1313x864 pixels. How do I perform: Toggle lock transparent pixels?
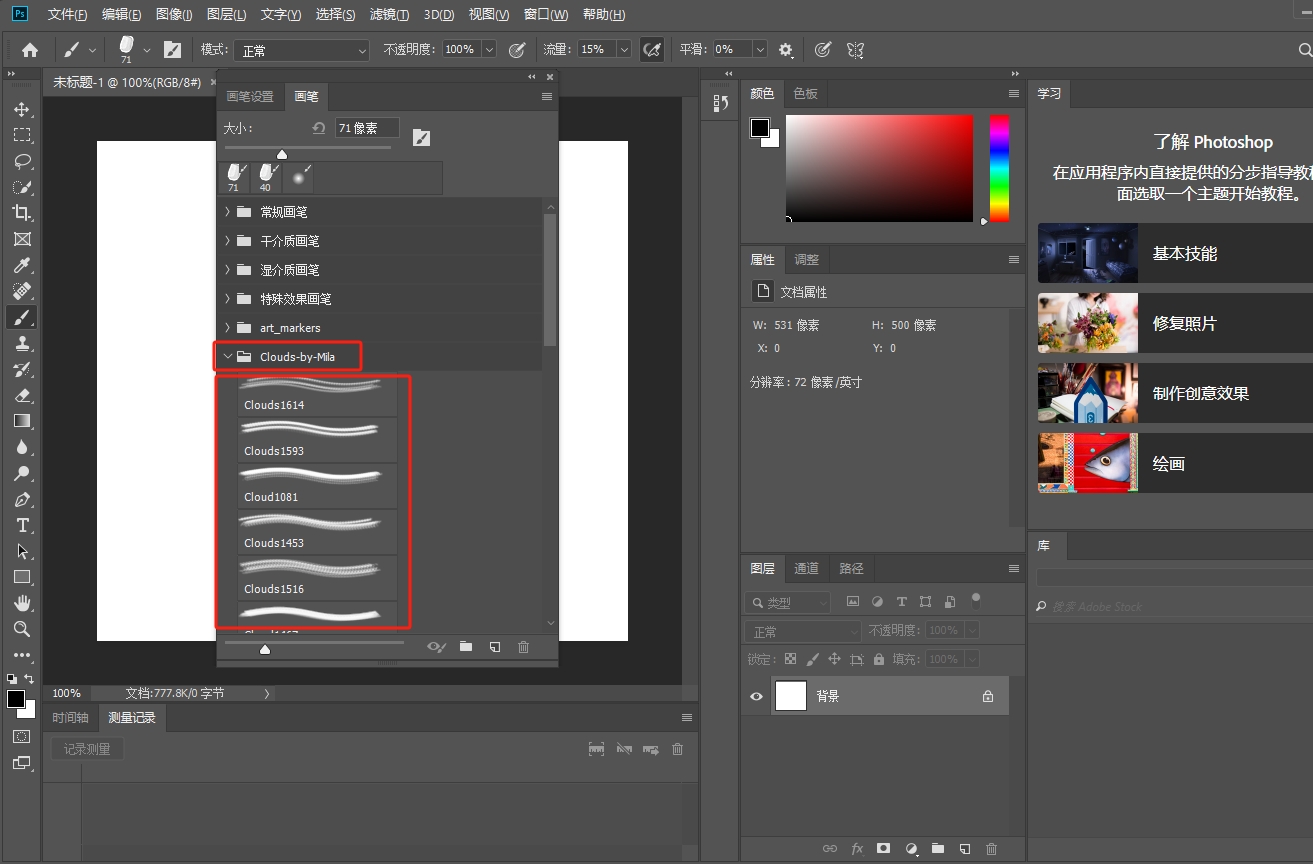pyautogui.click(x=790, y=659)
